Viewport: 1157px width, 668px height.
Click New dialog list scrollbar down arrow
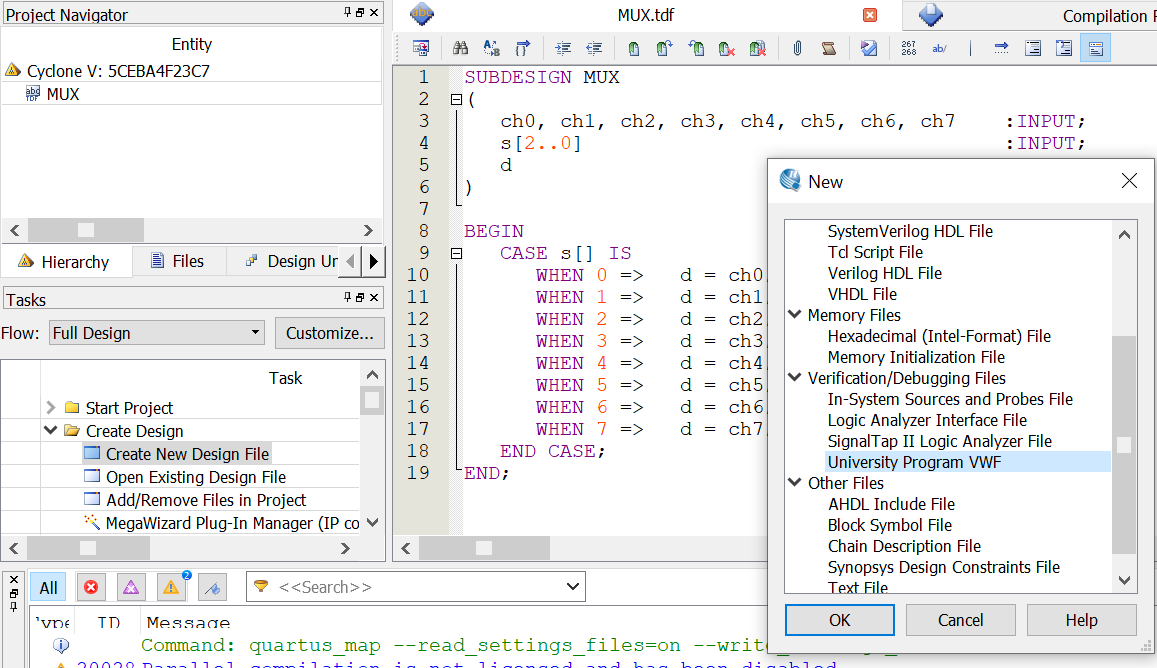coord(1124,580)
